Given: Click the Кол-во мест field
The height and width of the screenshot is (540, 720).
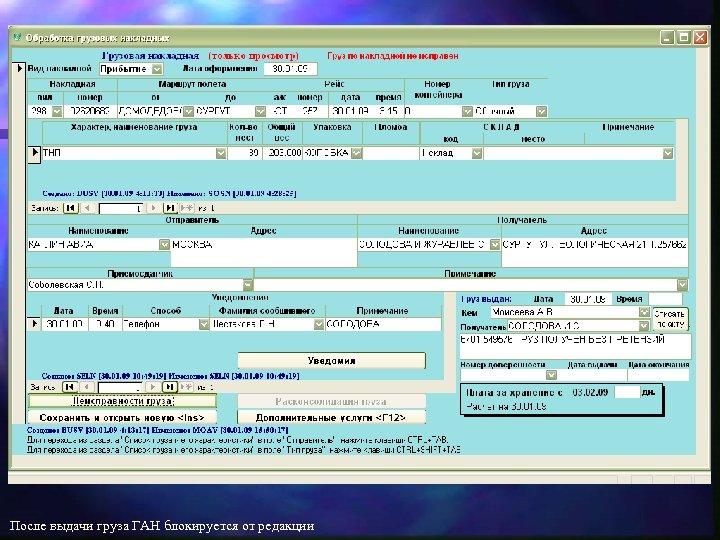Looking at the screenshot, I should click(x=244, y=153).
